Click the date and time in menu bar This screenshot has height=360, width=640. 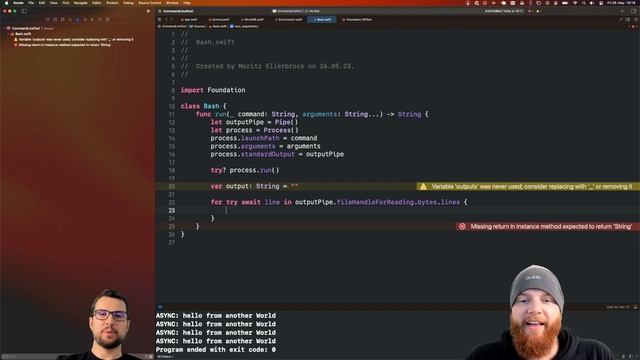pyautogui.click(x=621, y=3)
